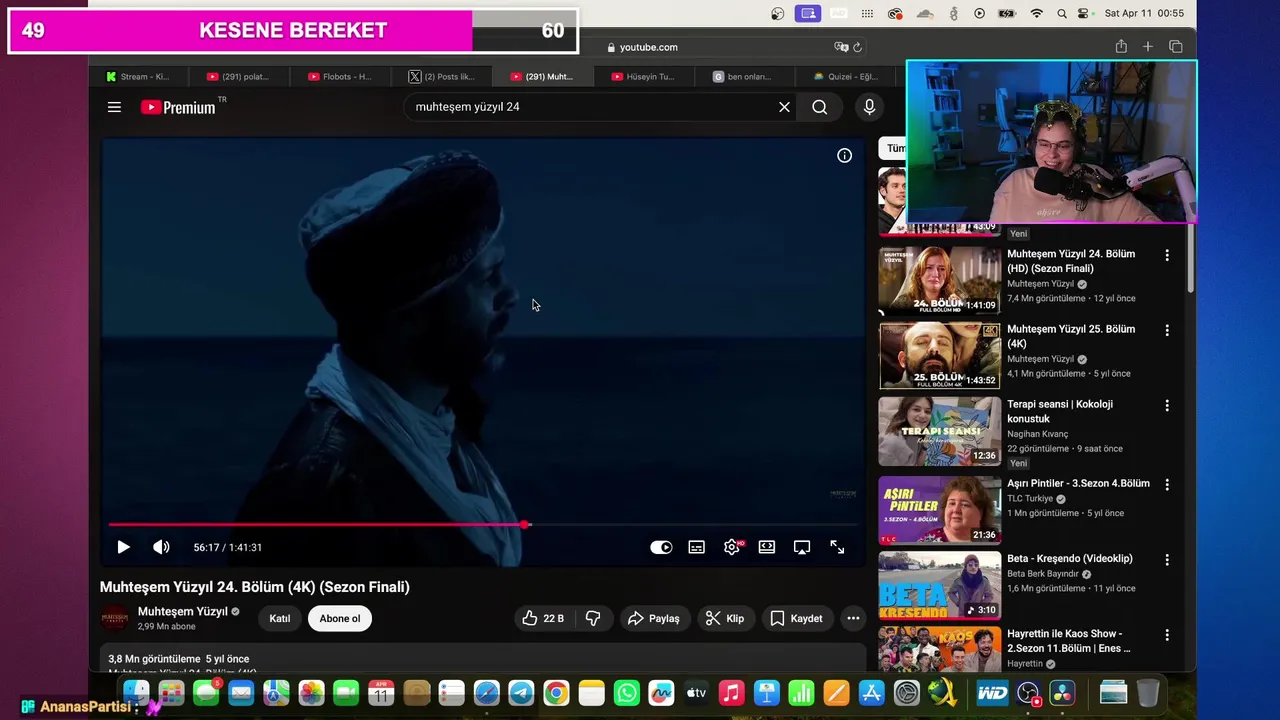The height and width of the screenshot is (720, 1280).
Task: Switch to (2) Posts lik... X tab
Action: [x=441, y=76]
